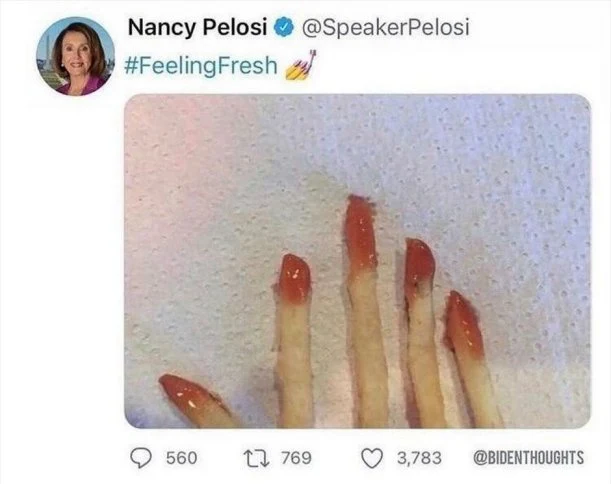Visit the @SpeakerPelosi handle

pos(385,28)
